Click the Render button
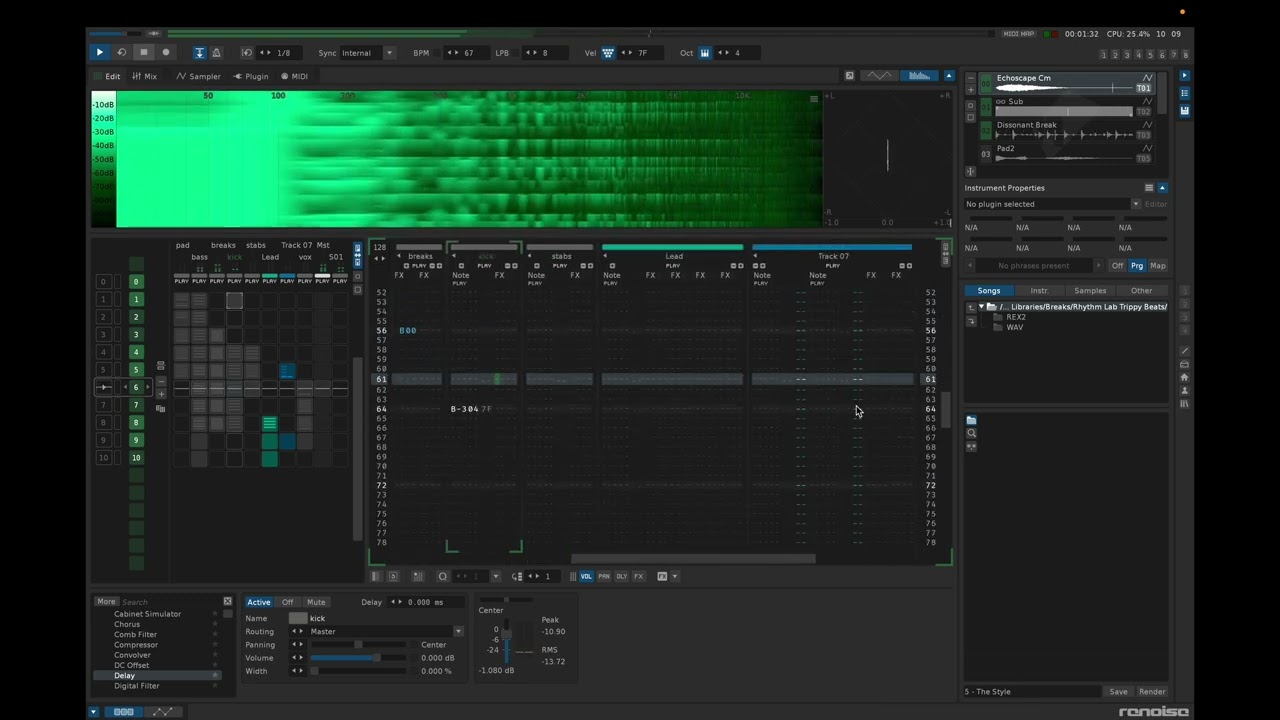Screen dimensions: 1280x720 (1151, 691)
